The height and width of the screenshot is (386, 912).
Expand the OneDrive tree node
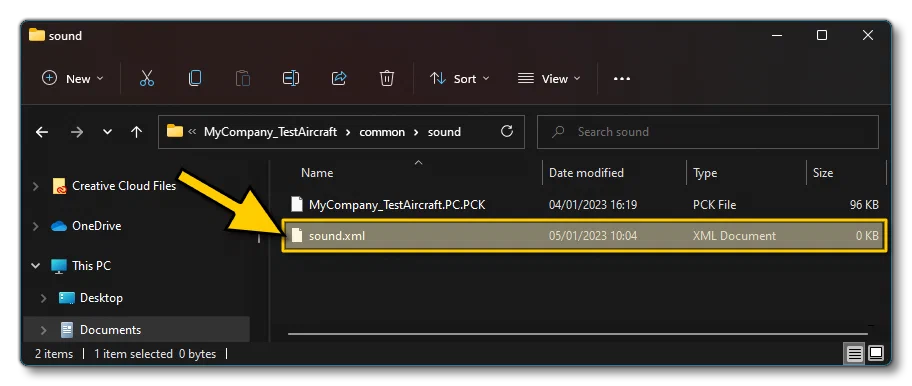(35, 226)
